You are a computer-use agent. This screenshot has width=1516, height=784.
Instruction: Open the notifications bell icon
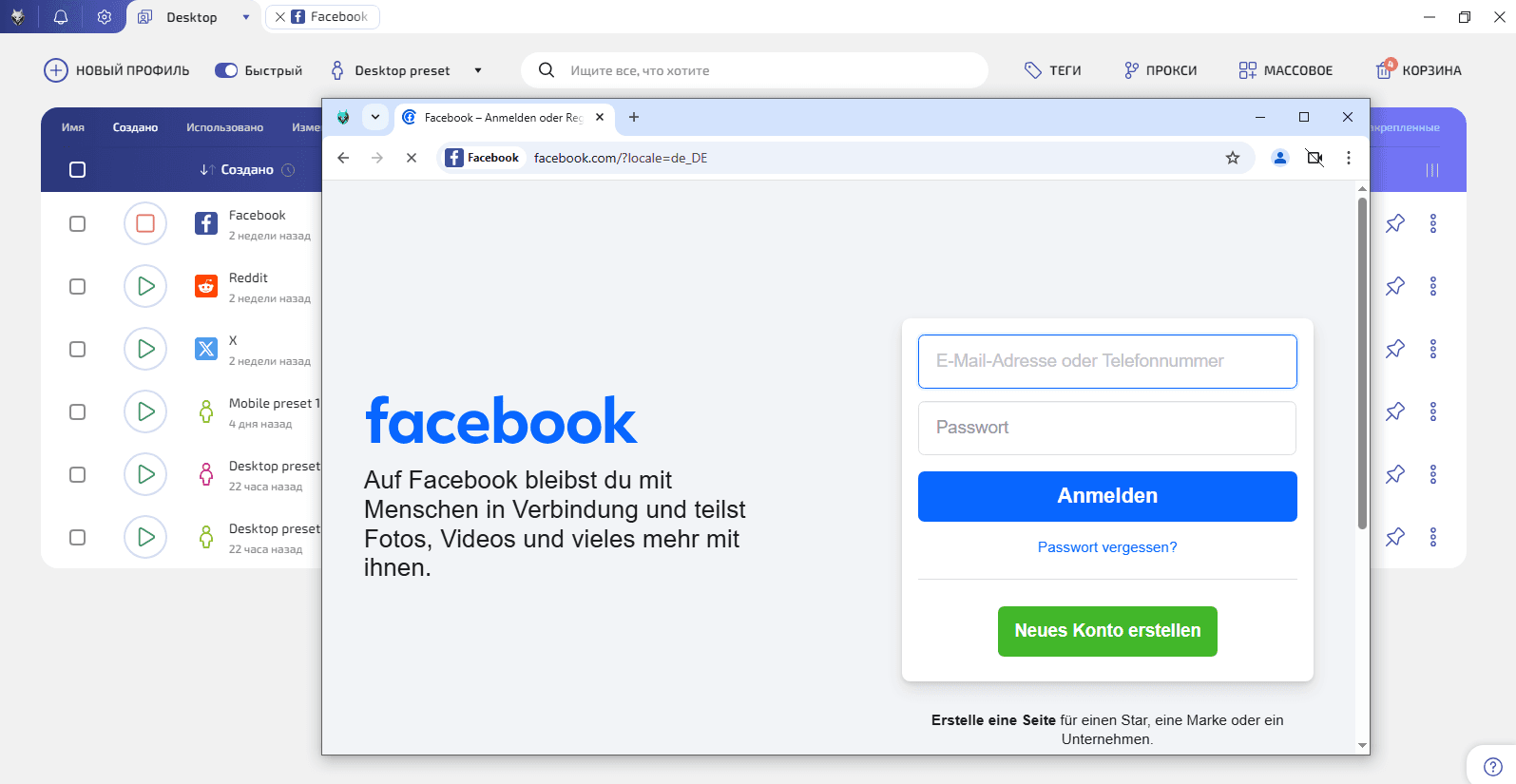pos(61,17)
